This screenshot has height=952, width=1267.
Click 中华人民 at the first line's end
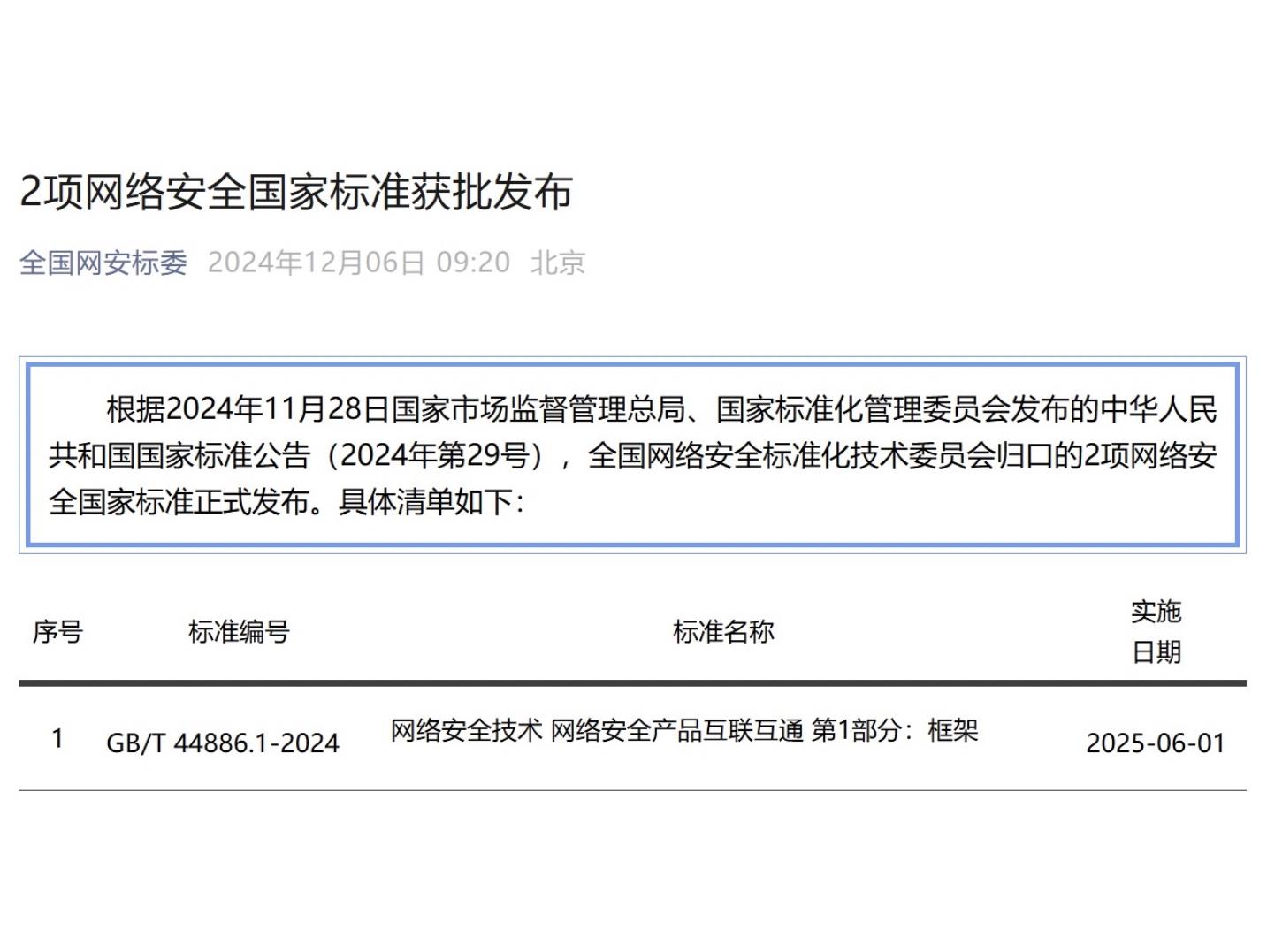tap(1159, 408)
